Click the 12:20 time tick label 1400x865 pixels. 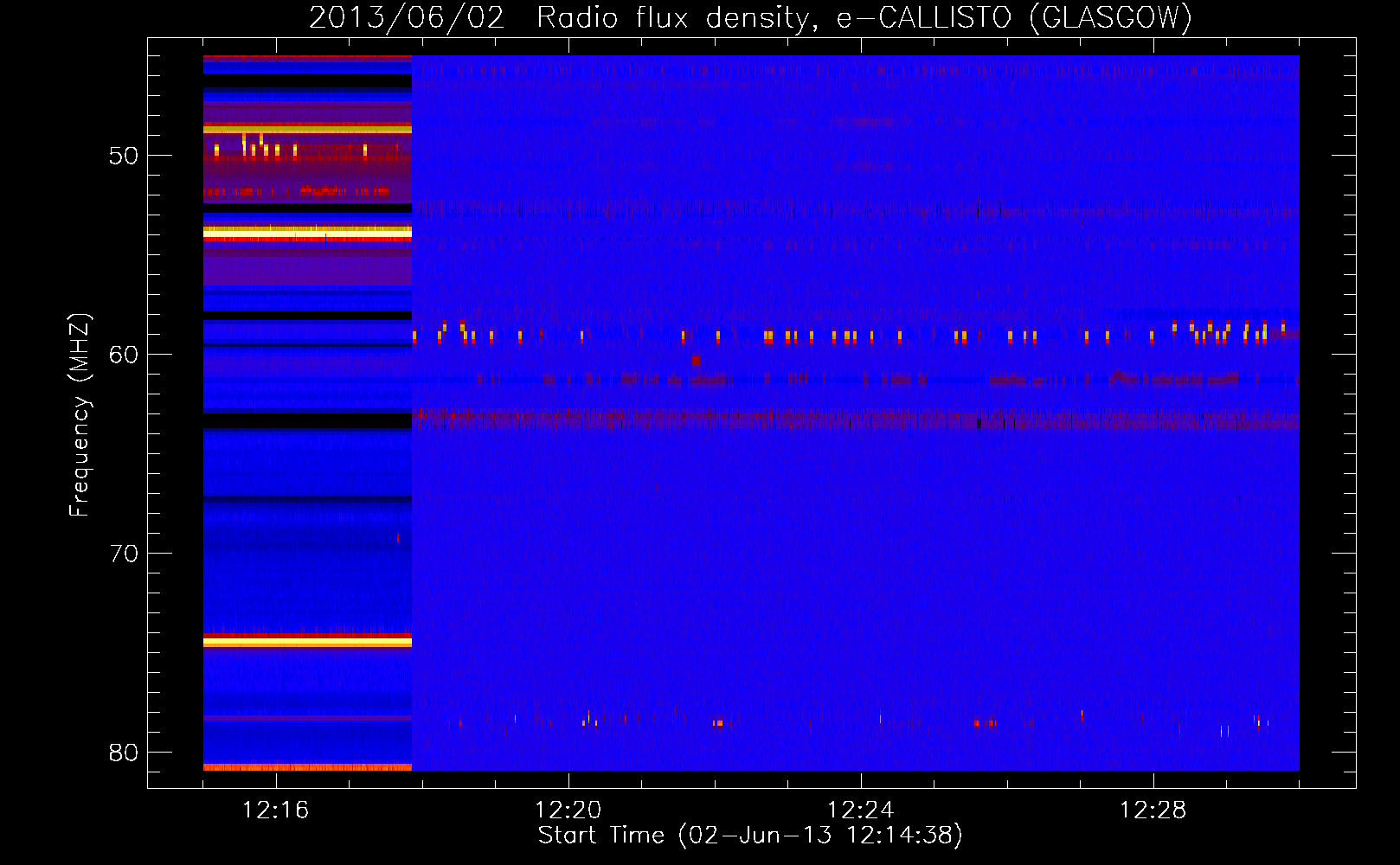pos(568,811)
